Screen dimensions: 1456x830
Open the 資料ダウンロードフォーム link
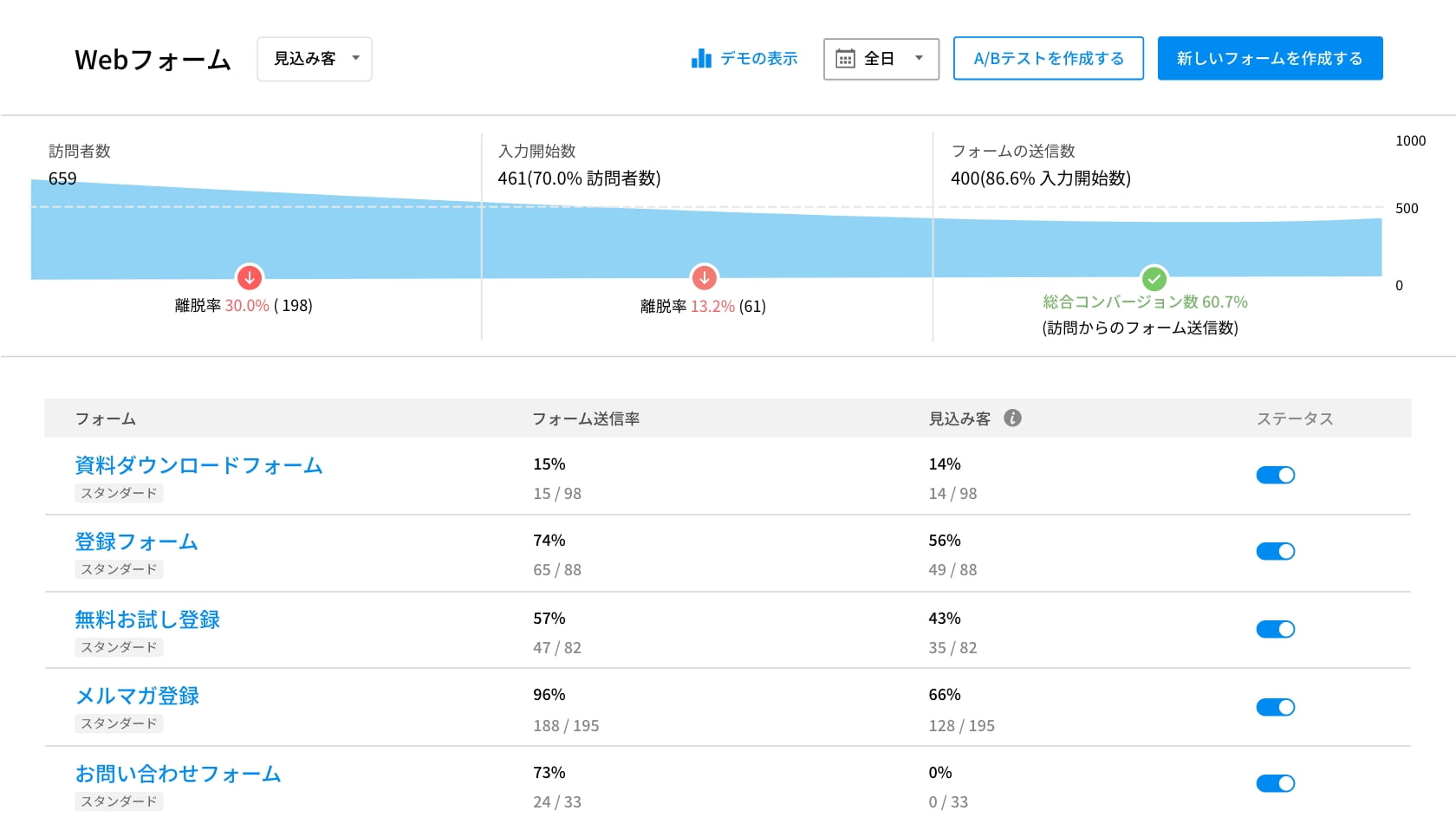coord(198,465)
